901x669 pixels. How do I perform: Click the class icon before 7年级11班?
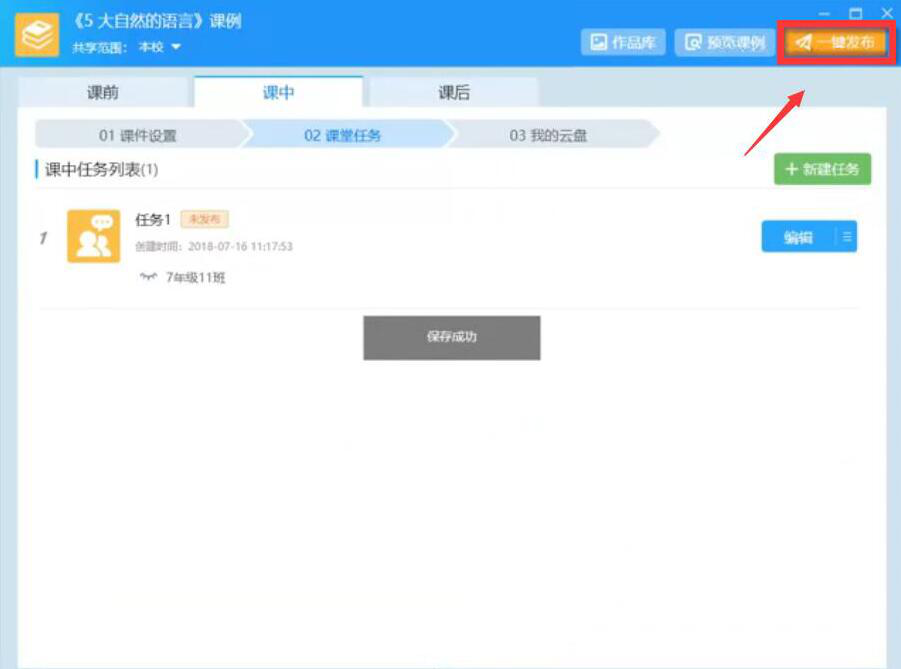pyautogui.click(x=148, y=277)
